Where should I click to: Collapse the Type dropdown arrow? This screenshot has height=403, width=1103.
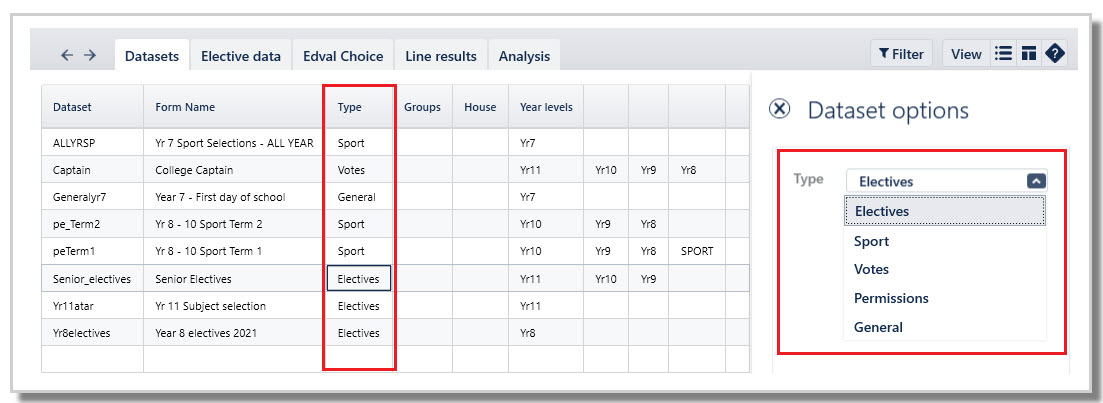1036,181
